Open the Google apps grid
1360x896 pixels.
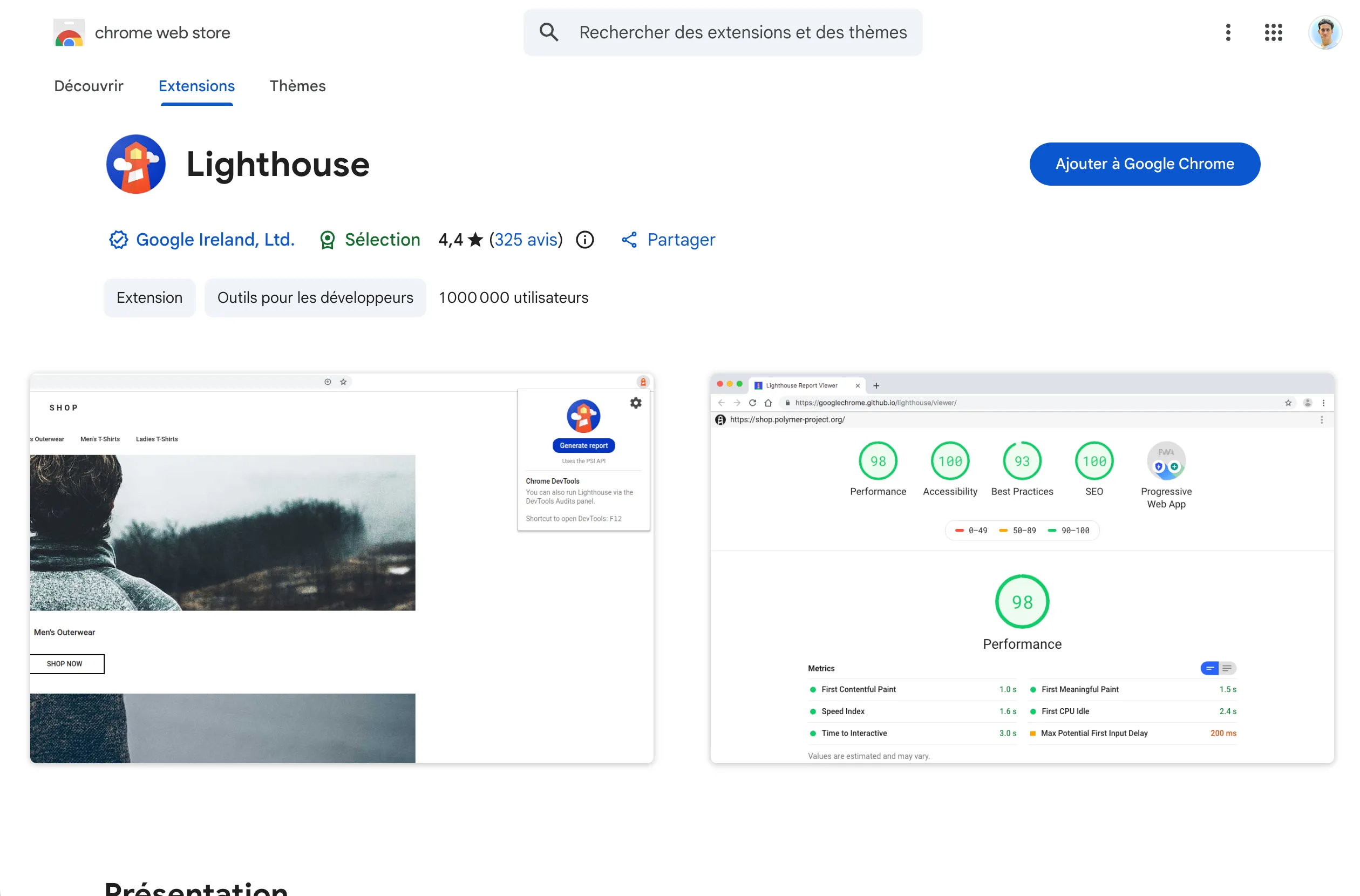[x=1273, y=32]
